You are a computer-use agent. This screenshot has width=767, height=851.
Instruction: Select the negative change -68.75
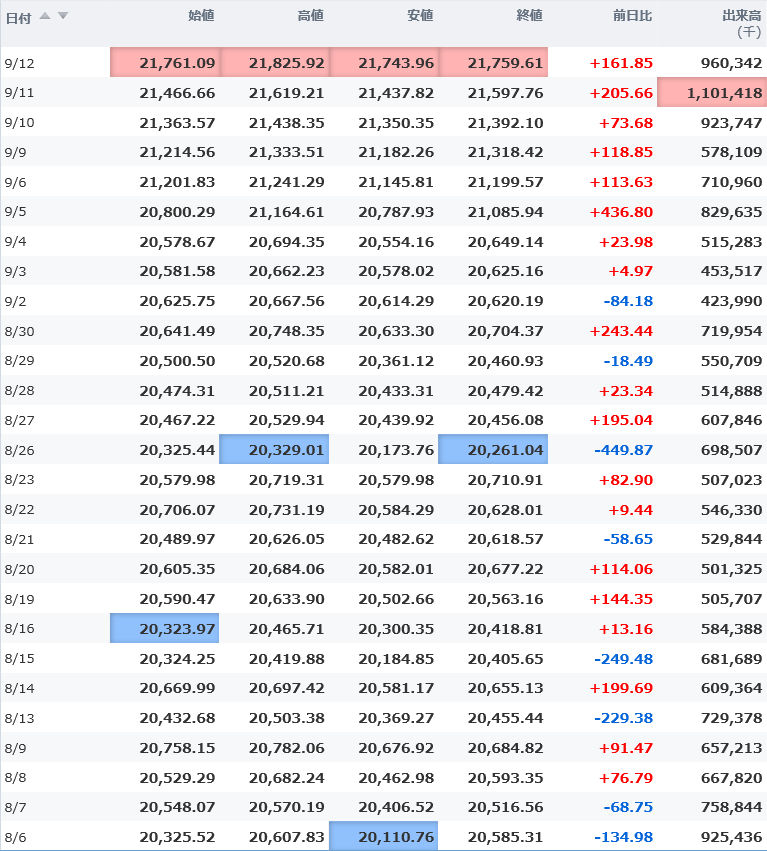(628, 808)
